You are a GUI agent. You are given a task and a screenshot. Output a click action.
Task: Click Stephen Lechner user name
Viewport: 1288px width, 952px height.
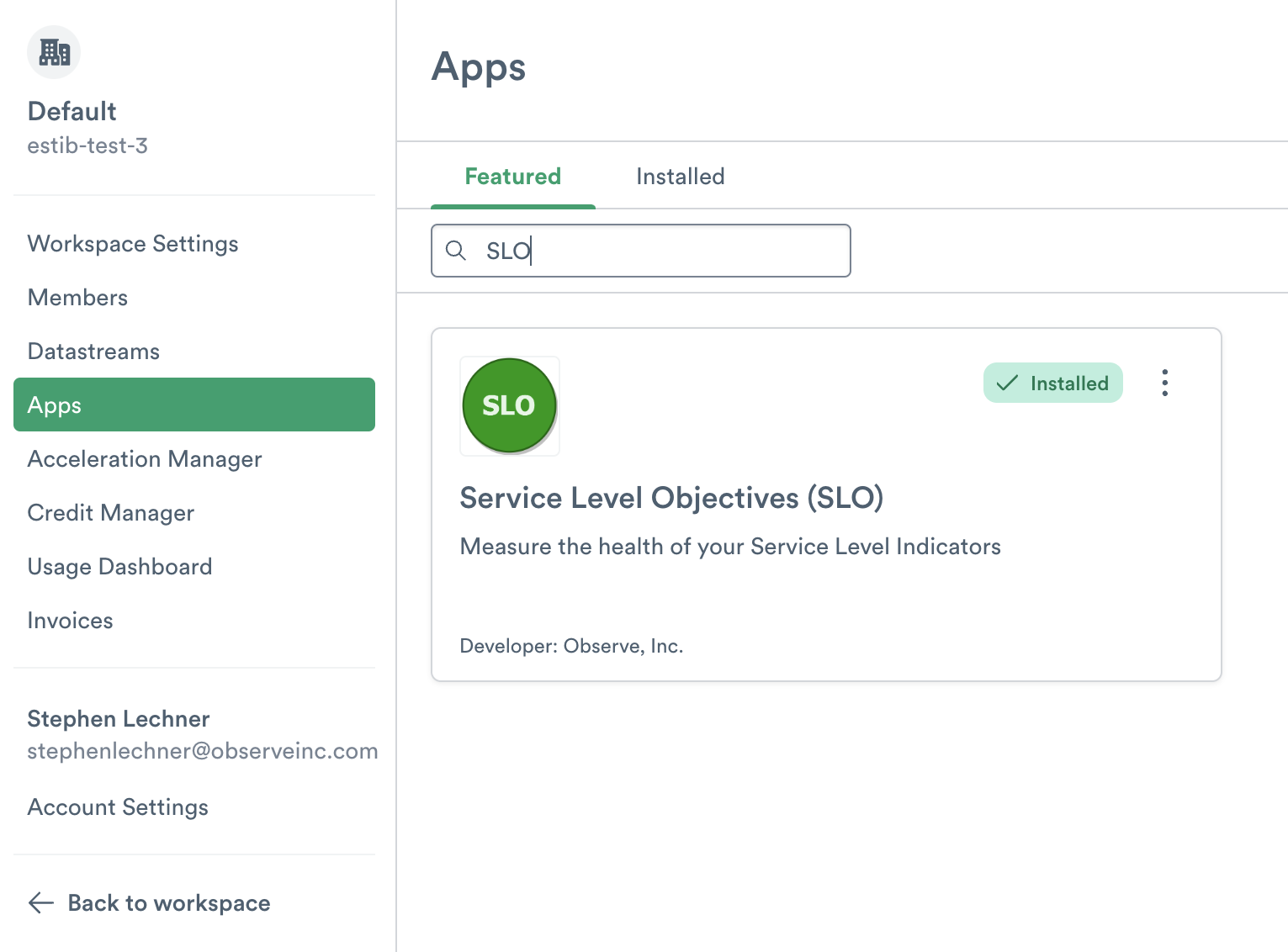click(x=119, y=719)
